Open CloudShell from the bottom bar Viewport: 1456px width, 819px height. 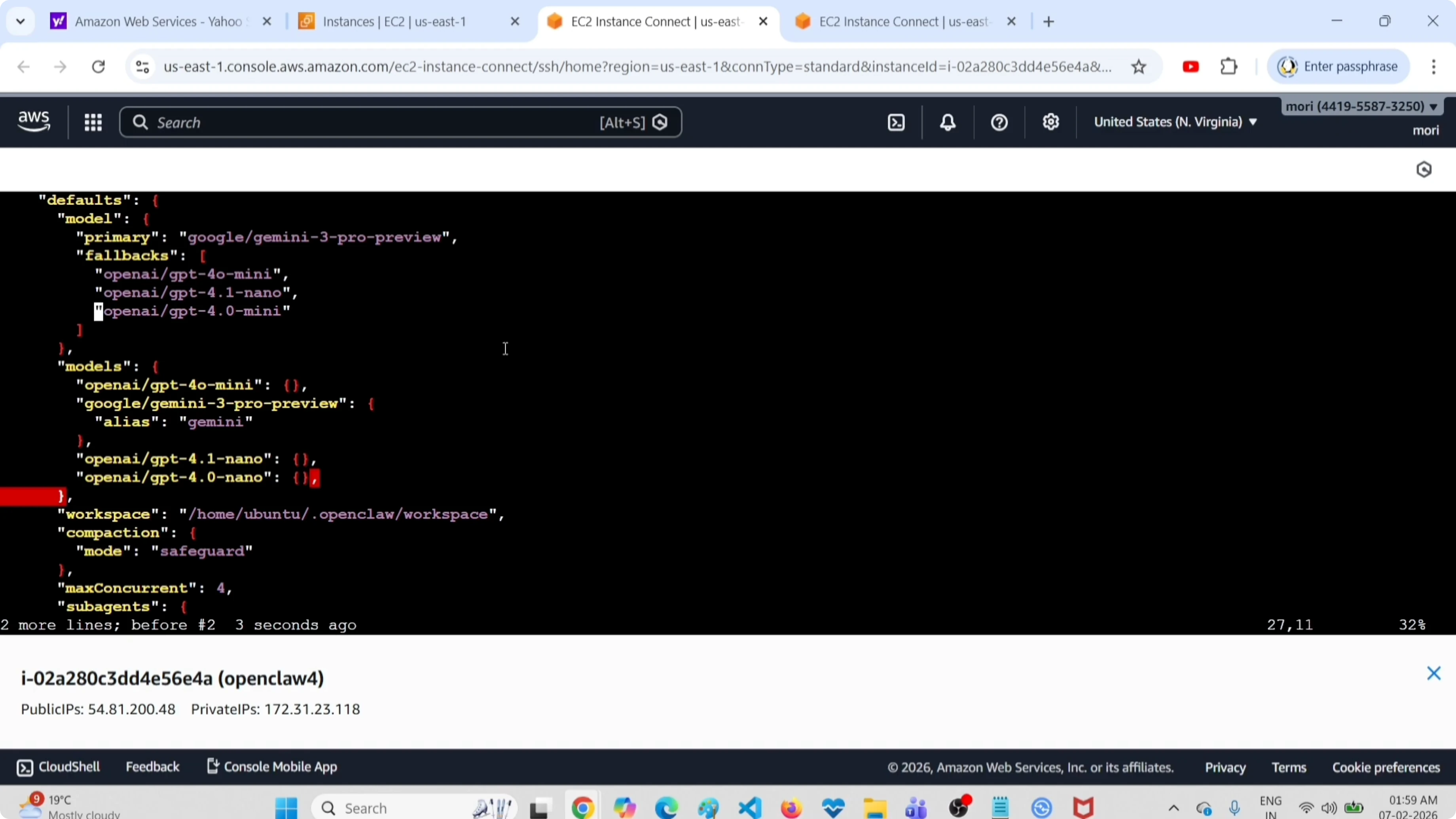pos(59,767)
